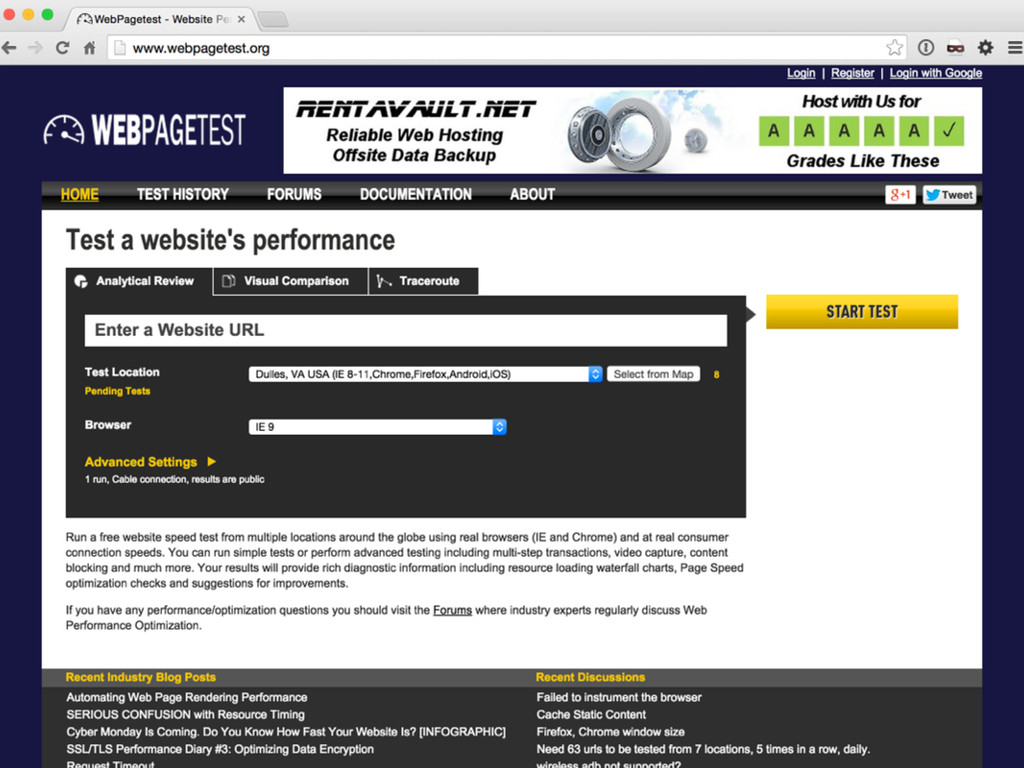Viewport: 1024px width, 768px height.
Task: Open Need 63 urls to be tested discussion
Action: tap(703, 749)
